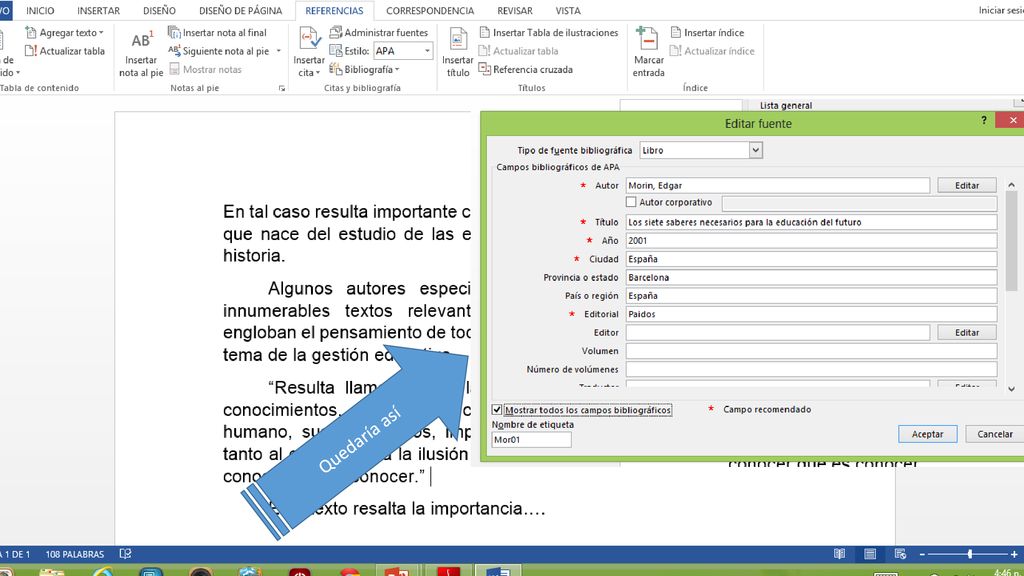Image resolution: width=1024 pixels, height=576 pixels.
Task: Click Cancelar button
Action: 995,434
